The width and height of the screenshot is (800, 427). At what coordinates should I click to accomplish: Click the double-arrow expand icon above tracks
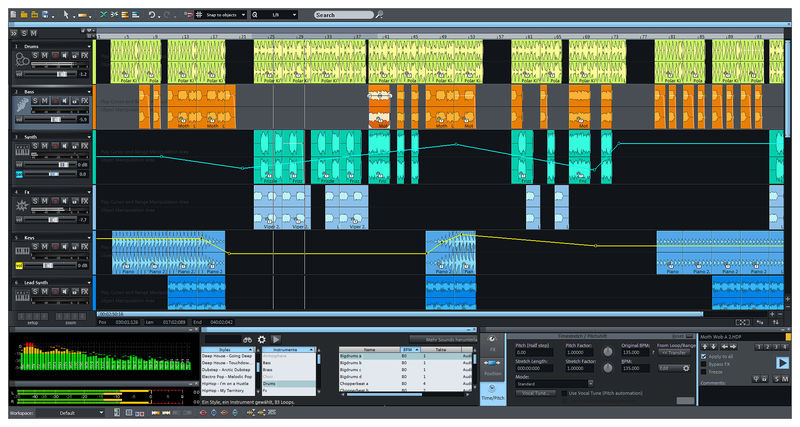click(14, 33)
